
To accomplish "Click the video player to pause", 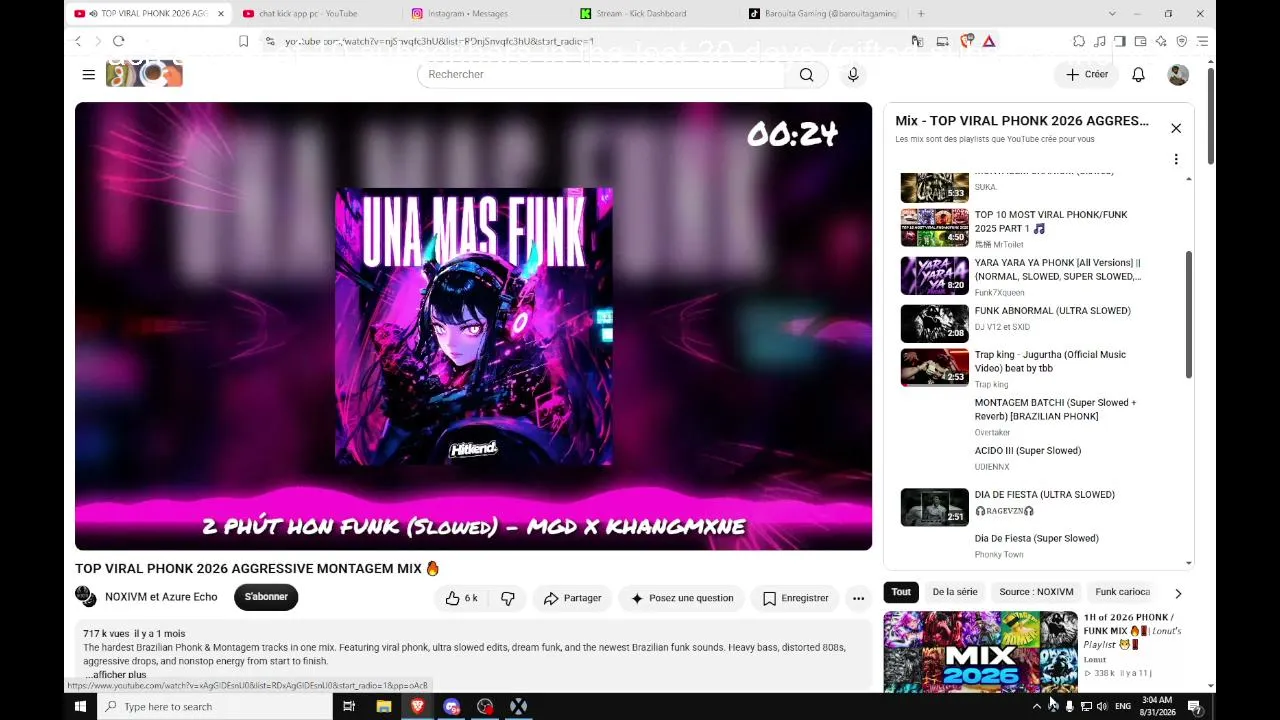I will [x=473, y=326].
